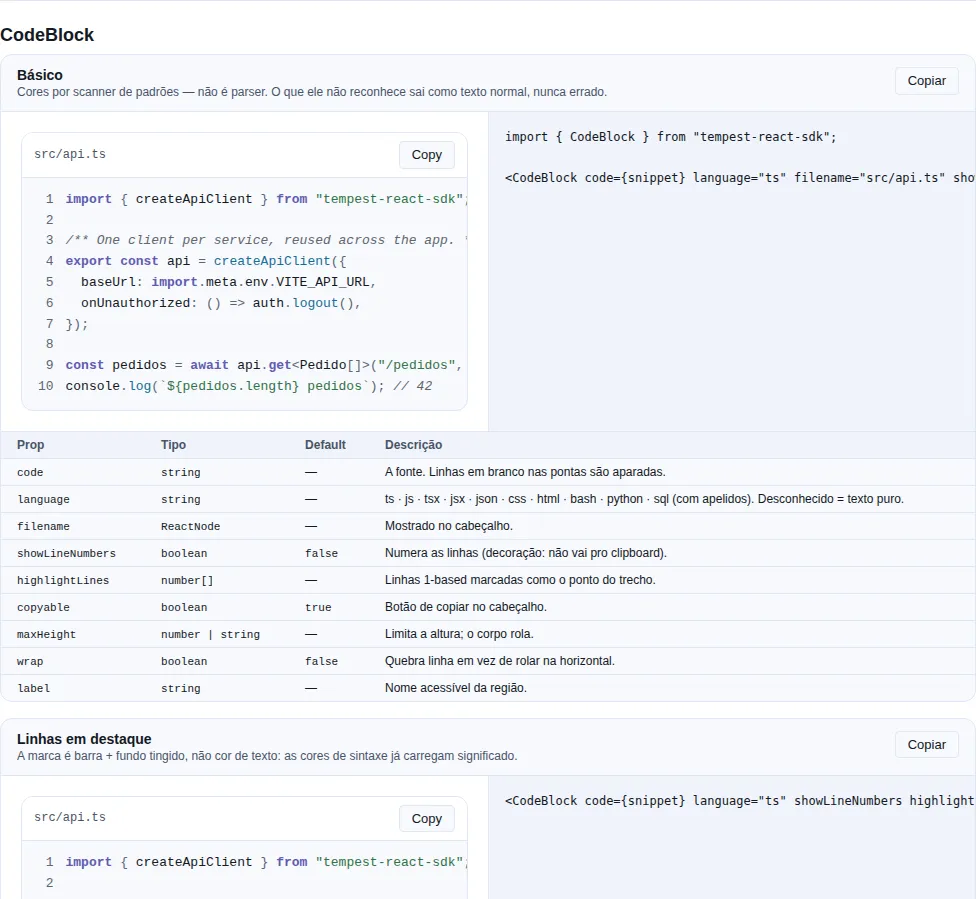Screen dimensions: 976x899
Task: Select the 'code' prop name cell
Action: tap(30, 473)
